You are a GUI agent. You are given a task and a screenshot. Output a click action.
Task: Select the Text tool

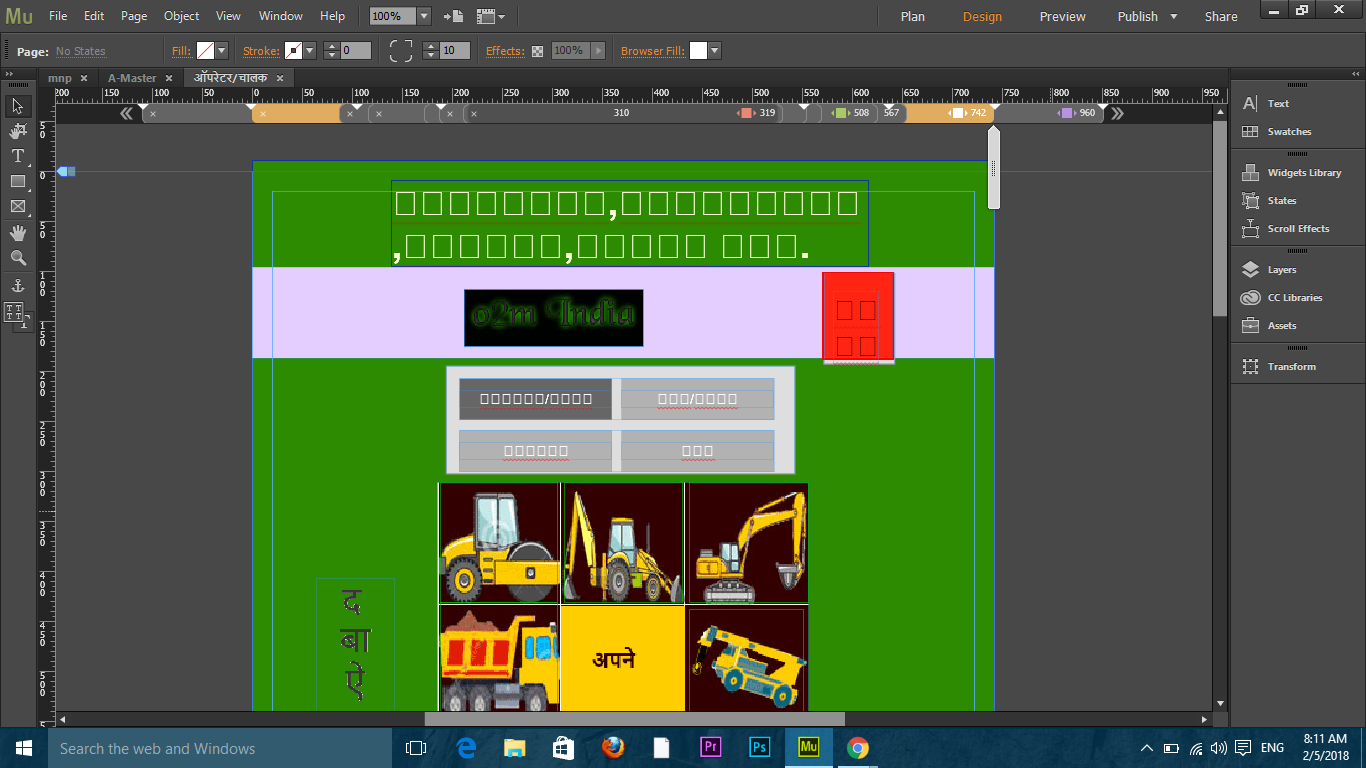[17, 156]
